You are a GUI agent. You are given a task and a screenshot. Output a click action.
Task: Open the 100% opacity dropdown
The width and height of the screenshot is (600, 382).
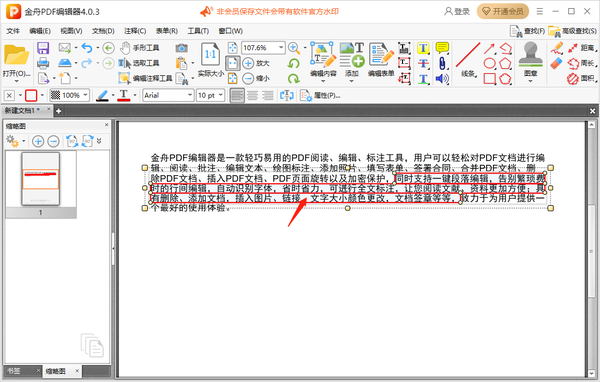pos(85,95)
